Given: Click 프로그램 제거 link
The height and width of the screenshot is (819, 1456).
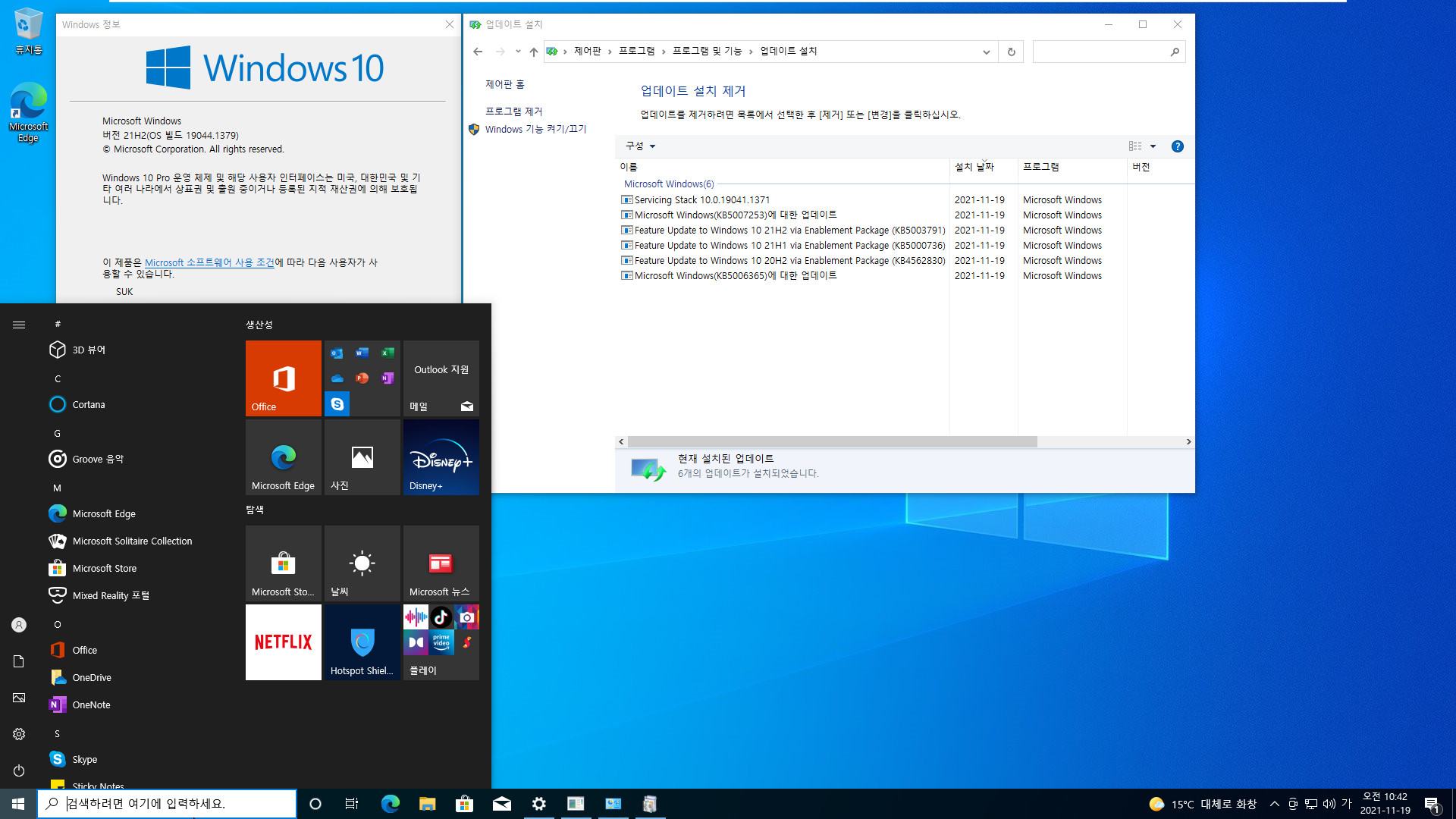Looking at the screenshot, I should 513,111.
